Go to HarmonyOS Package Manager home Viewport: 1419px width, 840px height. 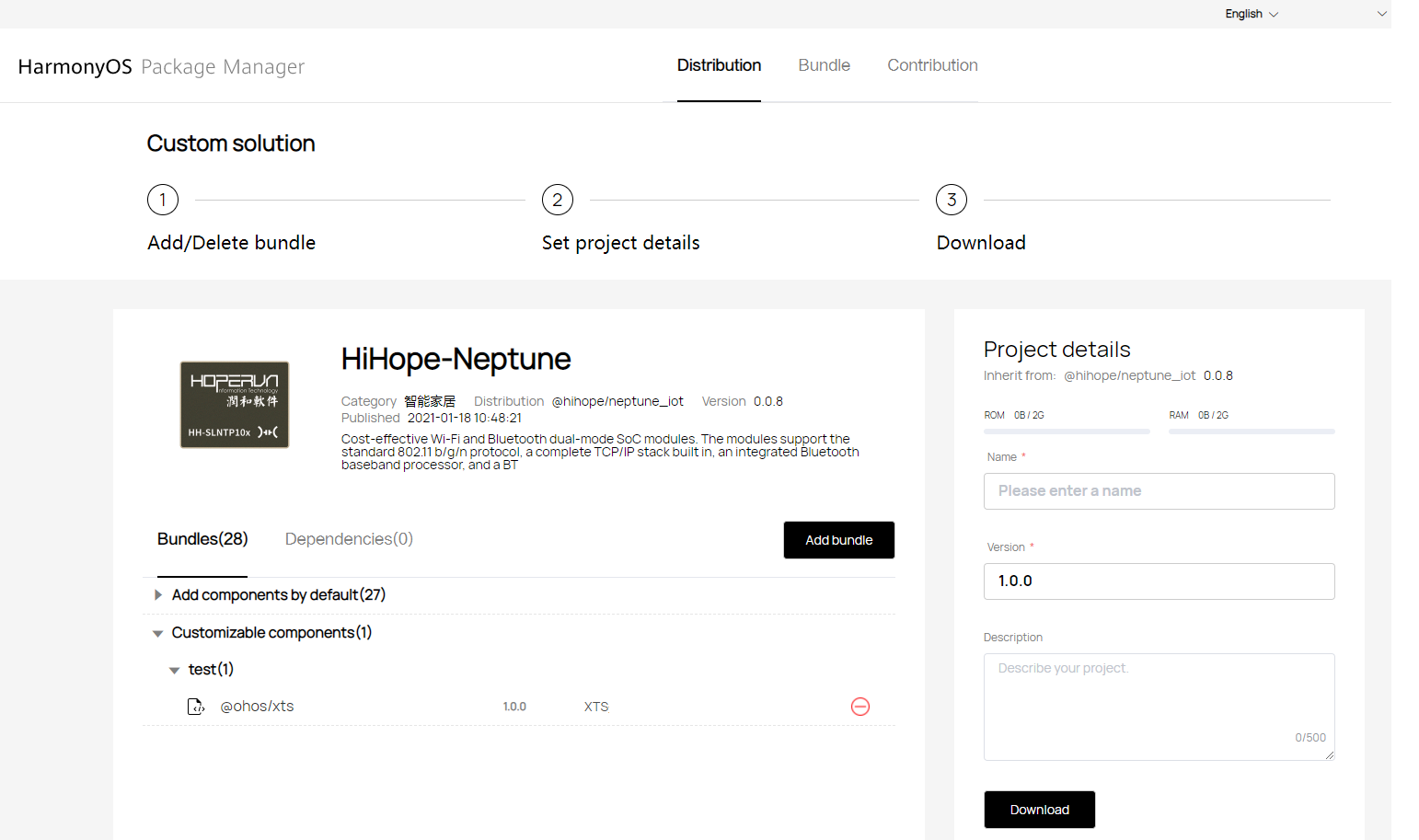coord(161,67)
